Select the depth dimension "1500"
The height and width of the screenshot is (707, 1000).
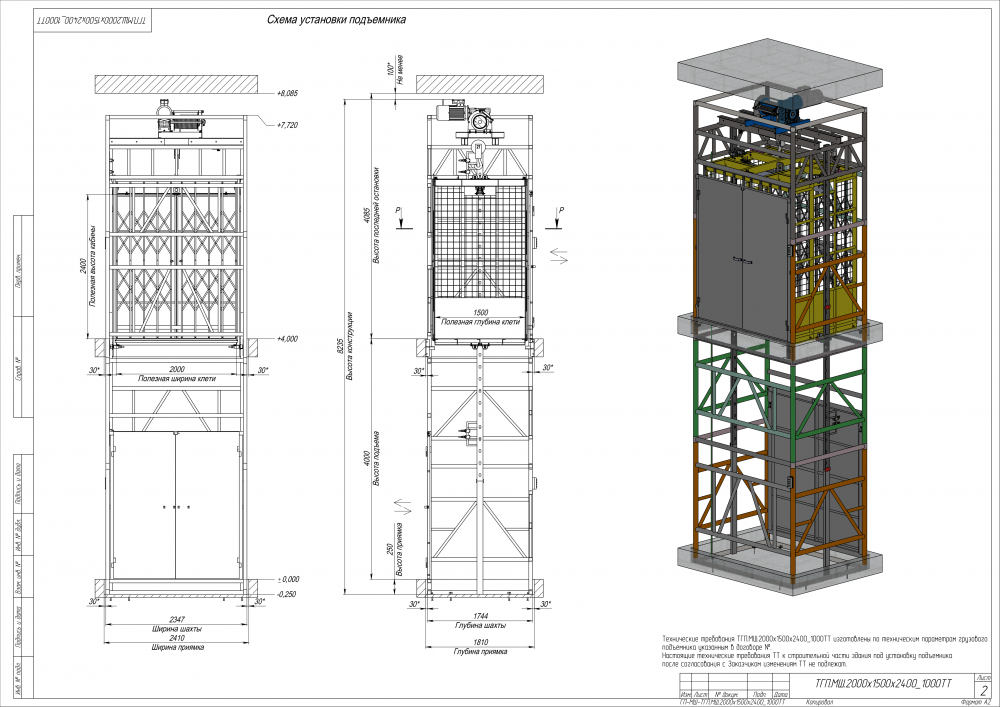[481, 313]
